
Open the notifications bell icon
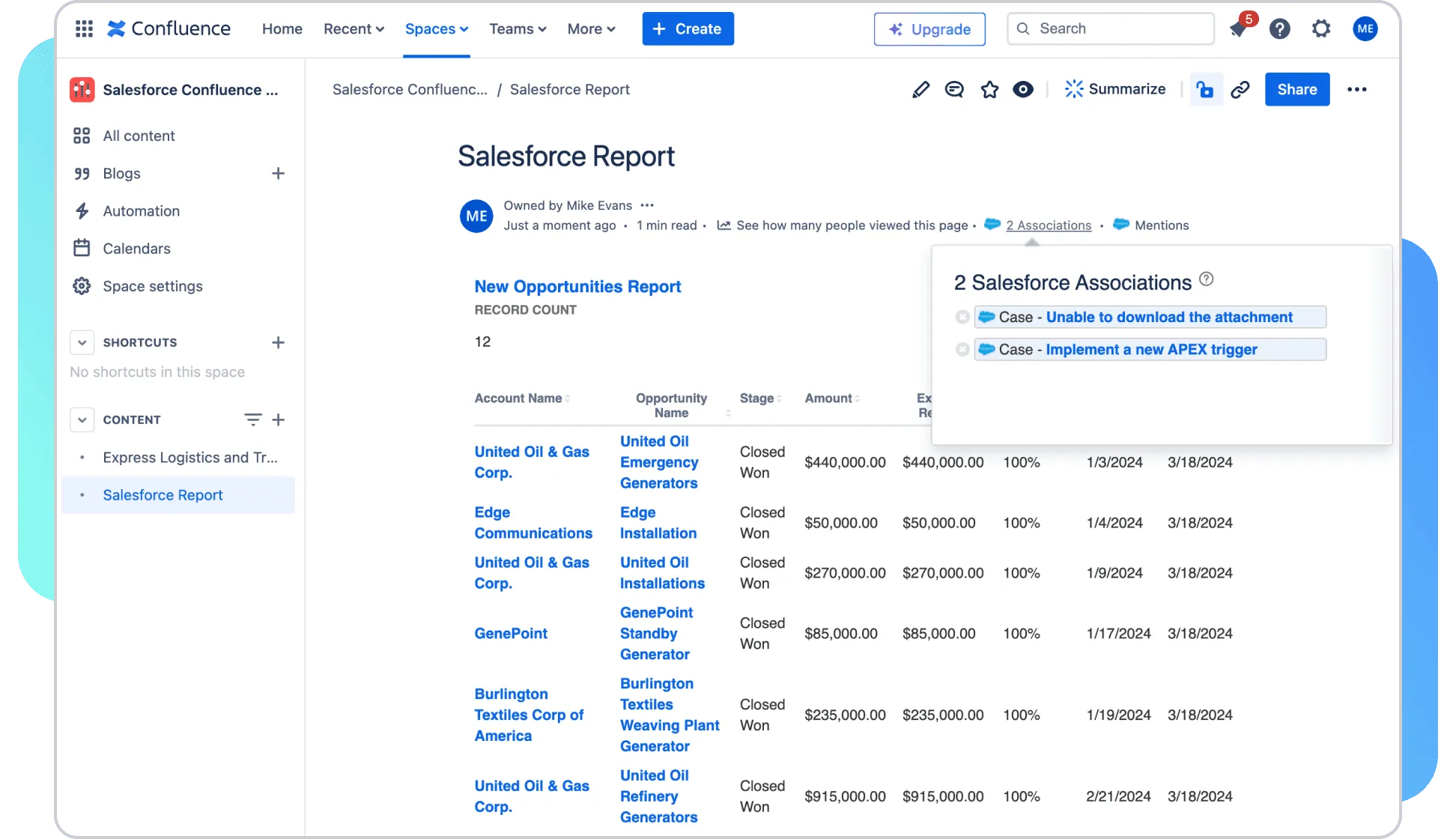(x=1238, y=29)
